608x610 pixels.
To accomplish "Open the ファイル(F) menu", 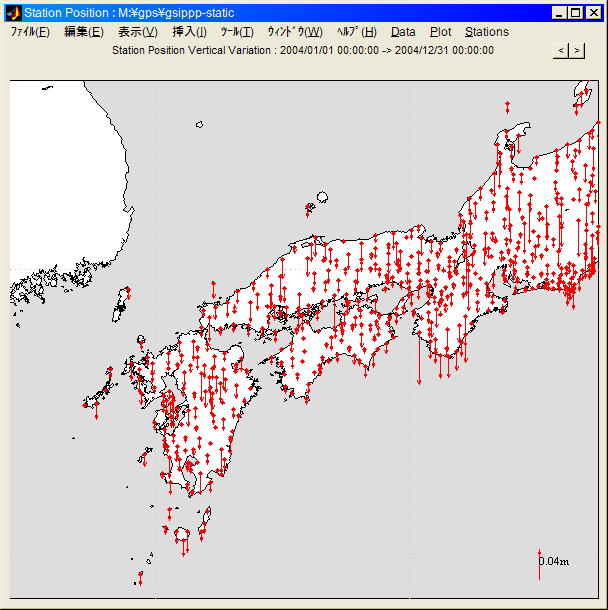I will [x=30, y=32].
